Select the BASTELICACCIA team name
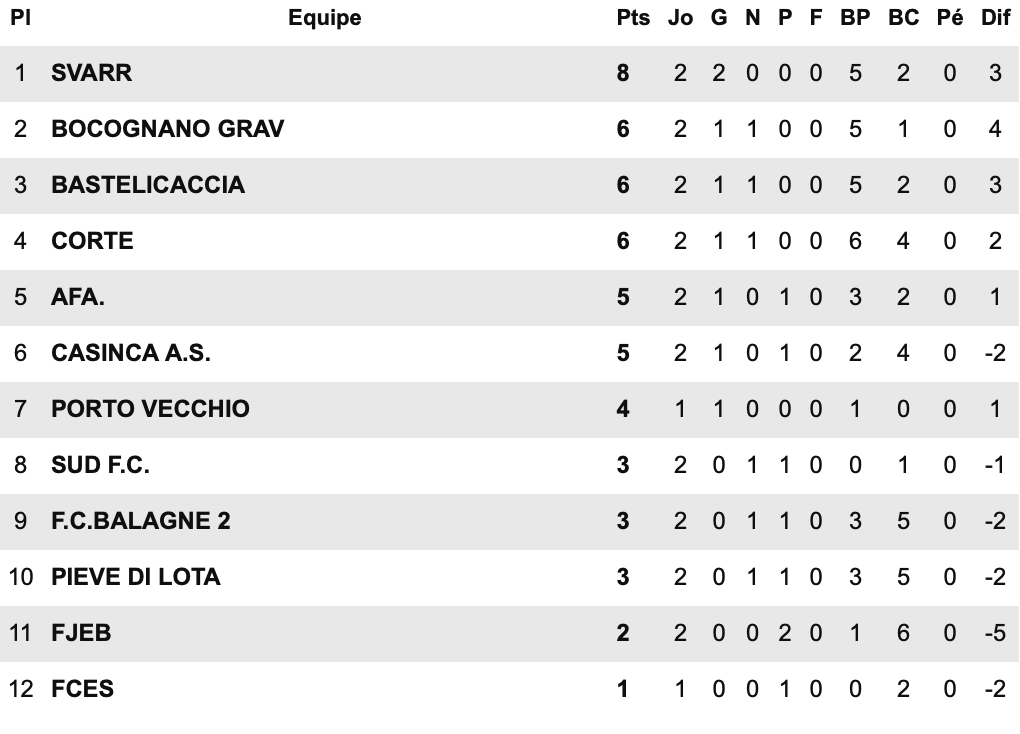Screen dimensions: 1020x734 coord(147,185)
